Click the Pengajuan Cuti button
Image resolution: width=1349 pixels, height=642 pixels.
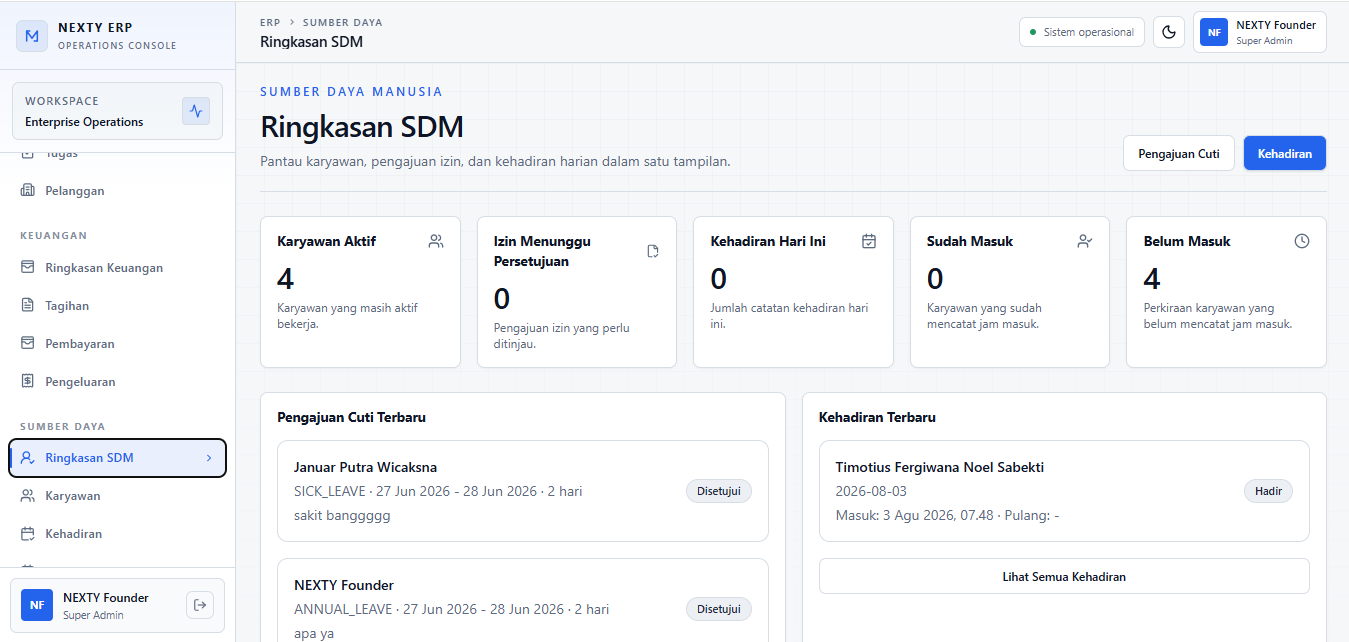1179,153
